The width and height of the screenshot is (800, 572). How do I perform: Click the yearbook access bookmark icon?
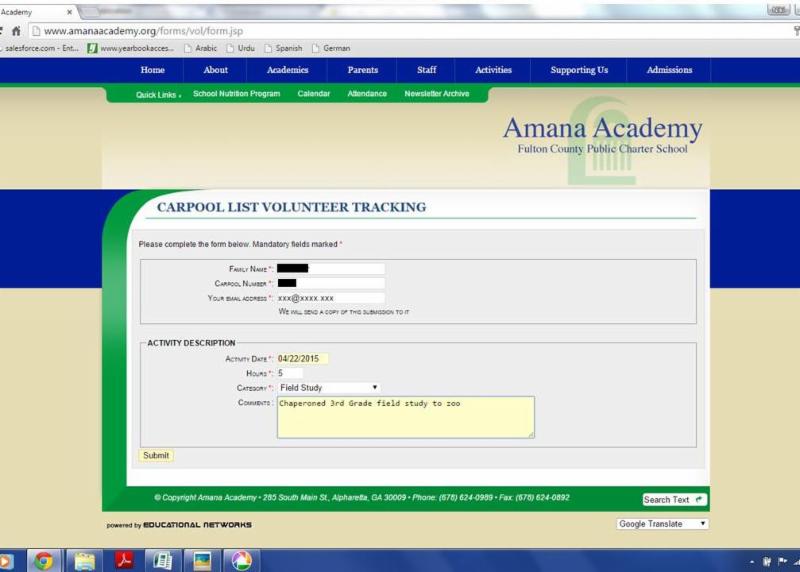point(92,48)
